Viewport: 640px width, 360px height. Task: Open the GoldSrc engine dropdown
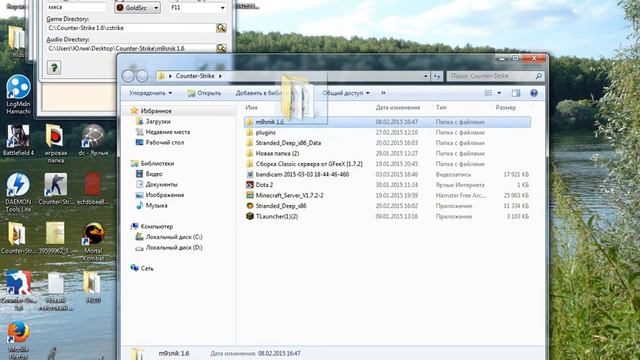(137, 8)
